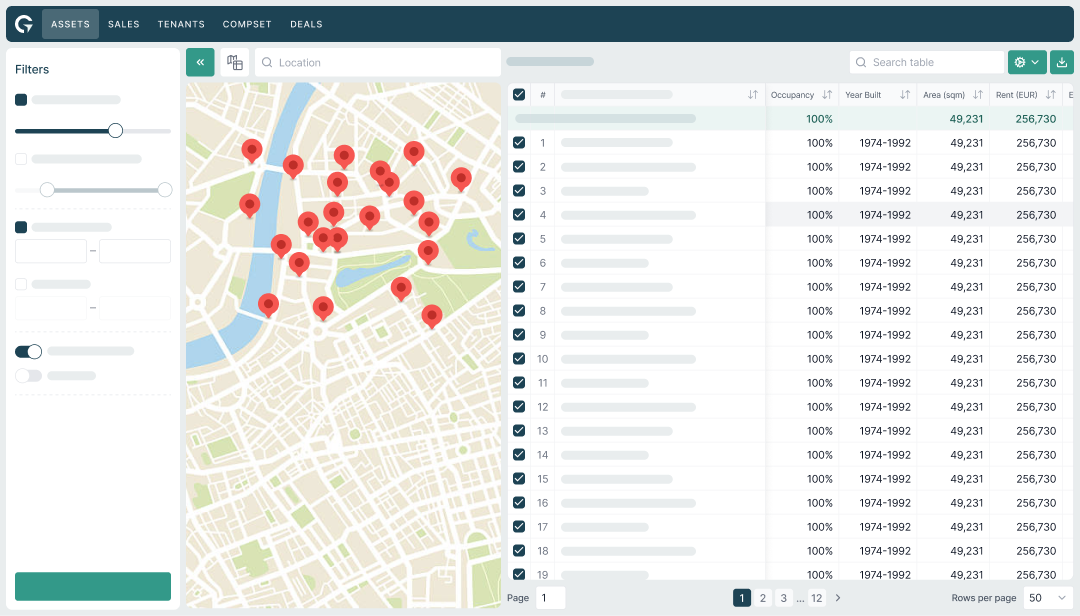Toggle the map/table layout view icon

click(235, 62)
